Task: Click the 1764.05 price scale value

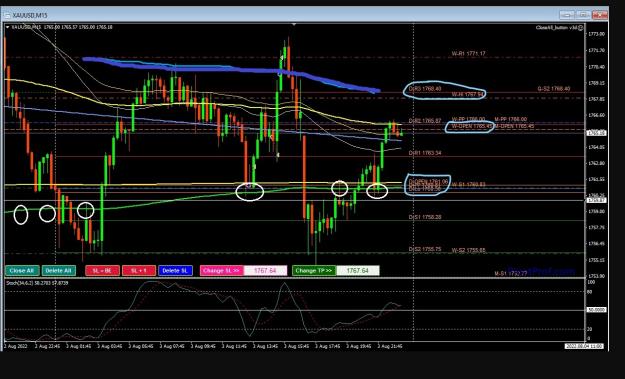Action: [596, 147]
